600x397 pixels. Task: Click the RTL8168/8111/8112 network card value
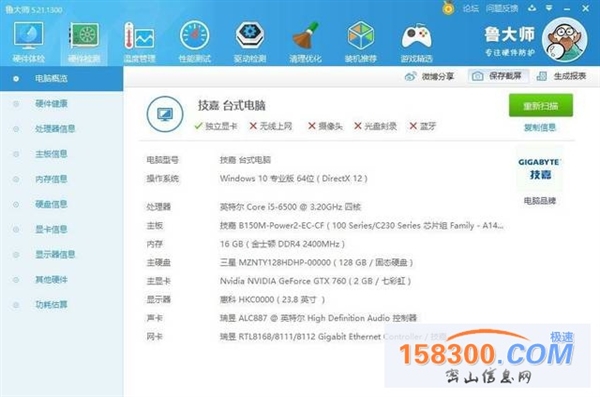tap(333, 337)
